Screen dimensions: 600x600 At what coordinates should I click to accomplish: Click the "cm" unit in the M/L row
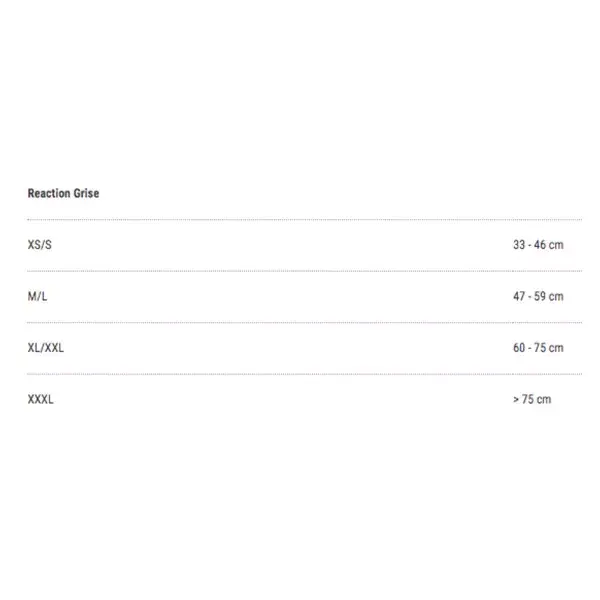coord(556,297)
